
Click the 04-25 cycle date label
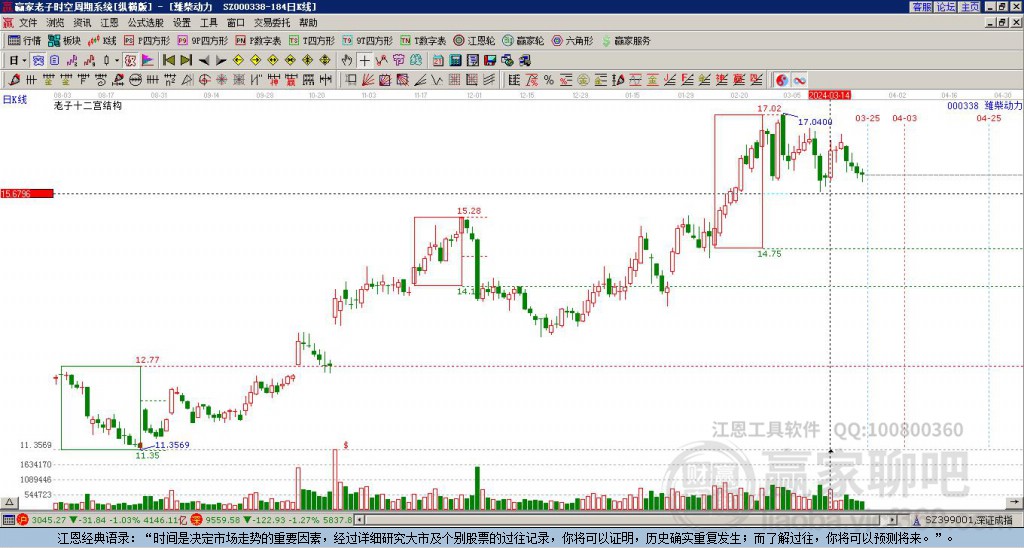click(989, 118)
